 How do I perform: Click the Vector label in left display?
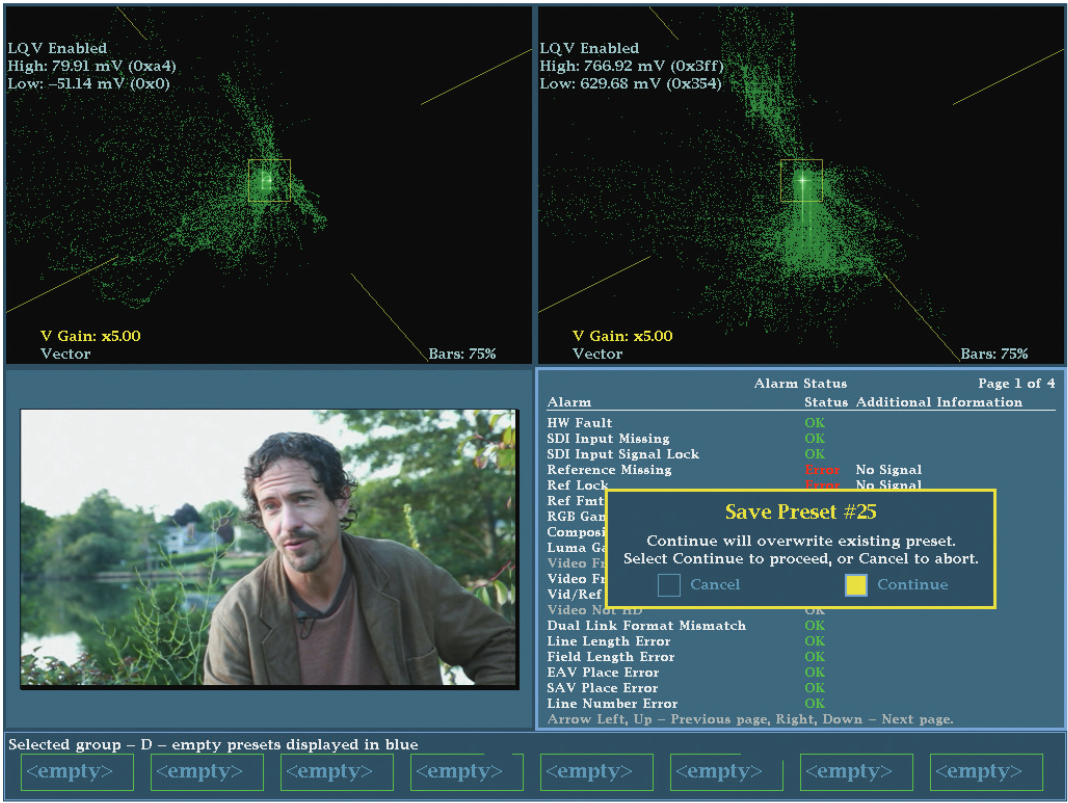coord(65,353)
